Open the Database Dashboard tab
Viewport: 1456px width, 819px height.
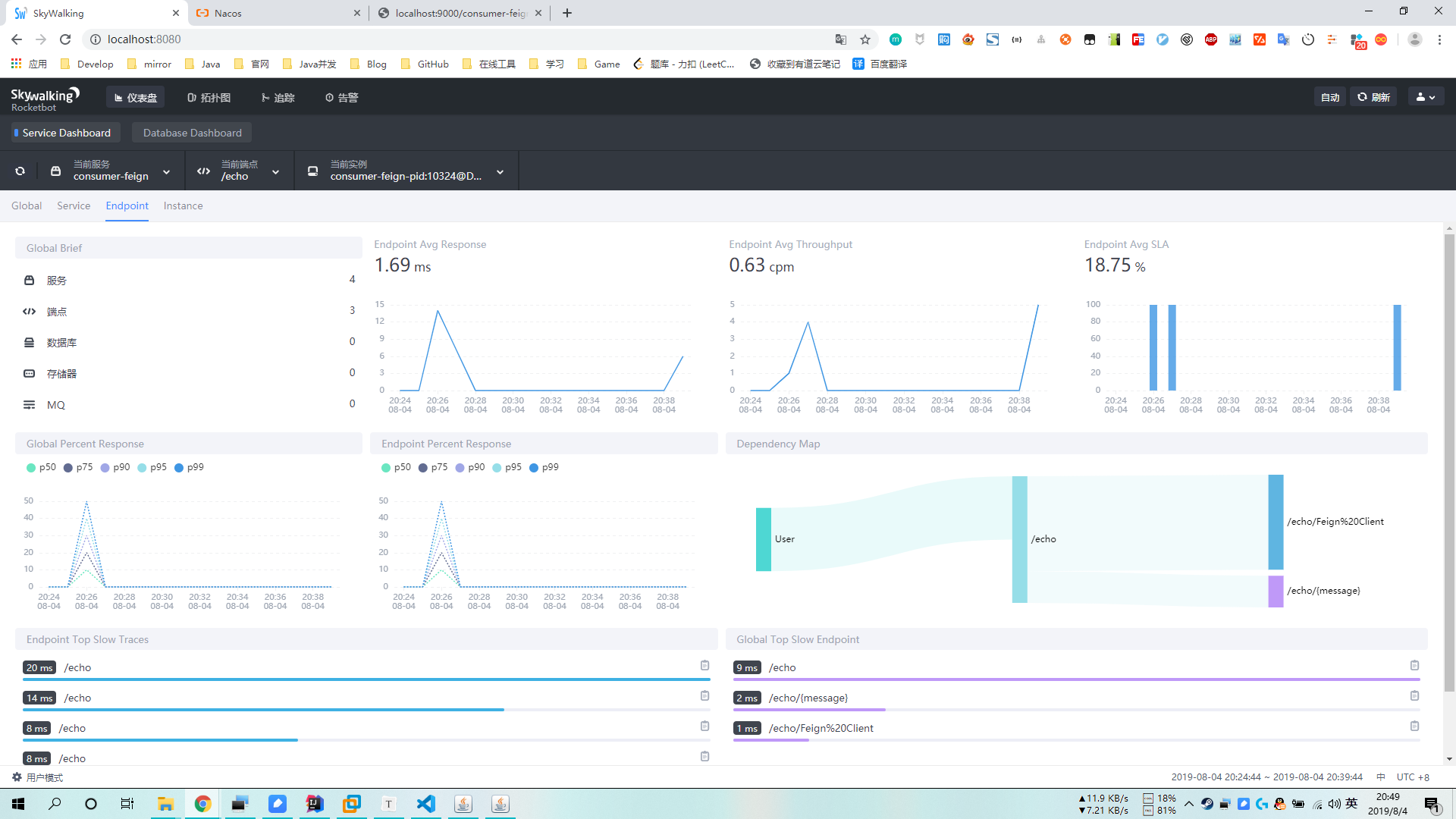click(192, 133)
